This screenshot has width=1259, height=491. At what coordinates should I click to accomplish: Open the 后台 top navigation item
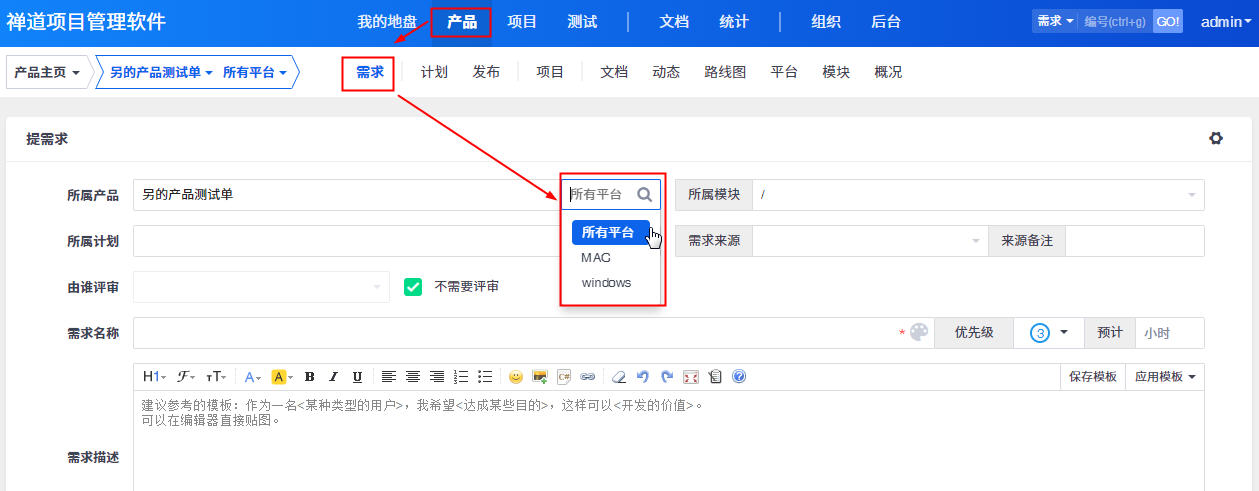(x=886, y=21)
